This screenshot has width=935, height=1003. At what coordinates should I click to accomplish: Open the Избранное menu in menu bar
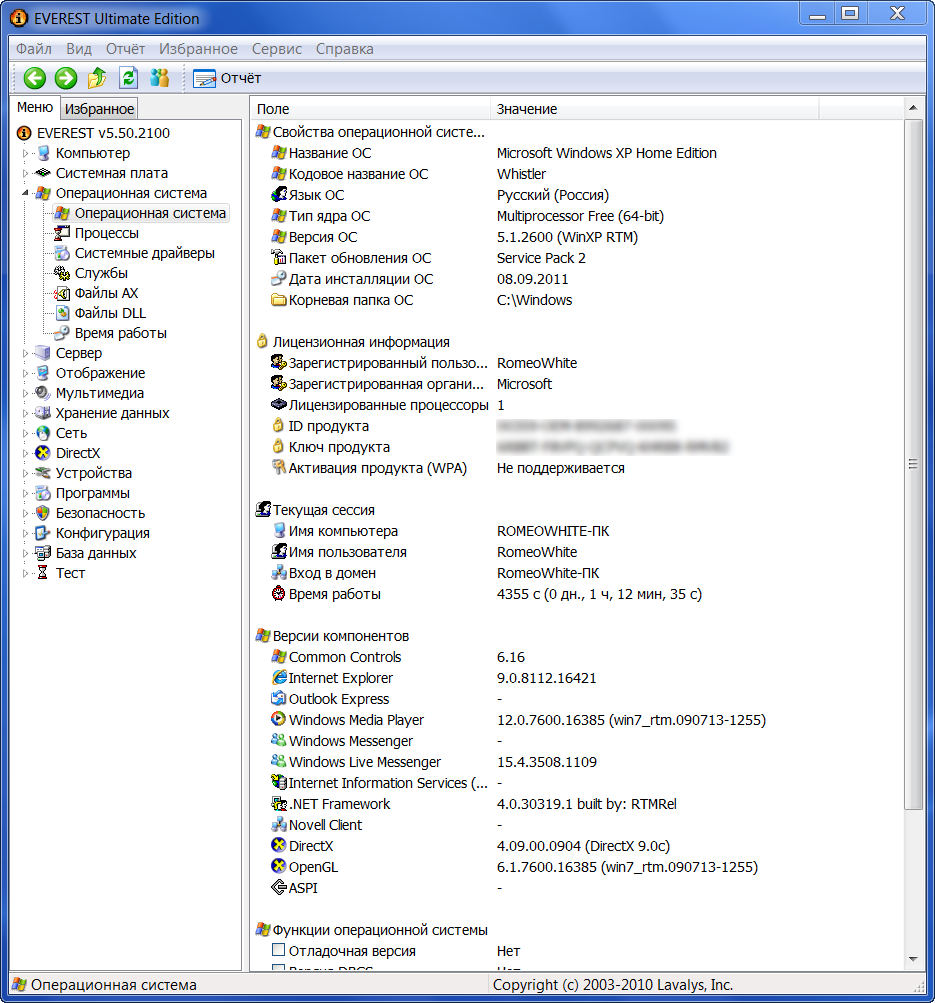coord(198,49)
